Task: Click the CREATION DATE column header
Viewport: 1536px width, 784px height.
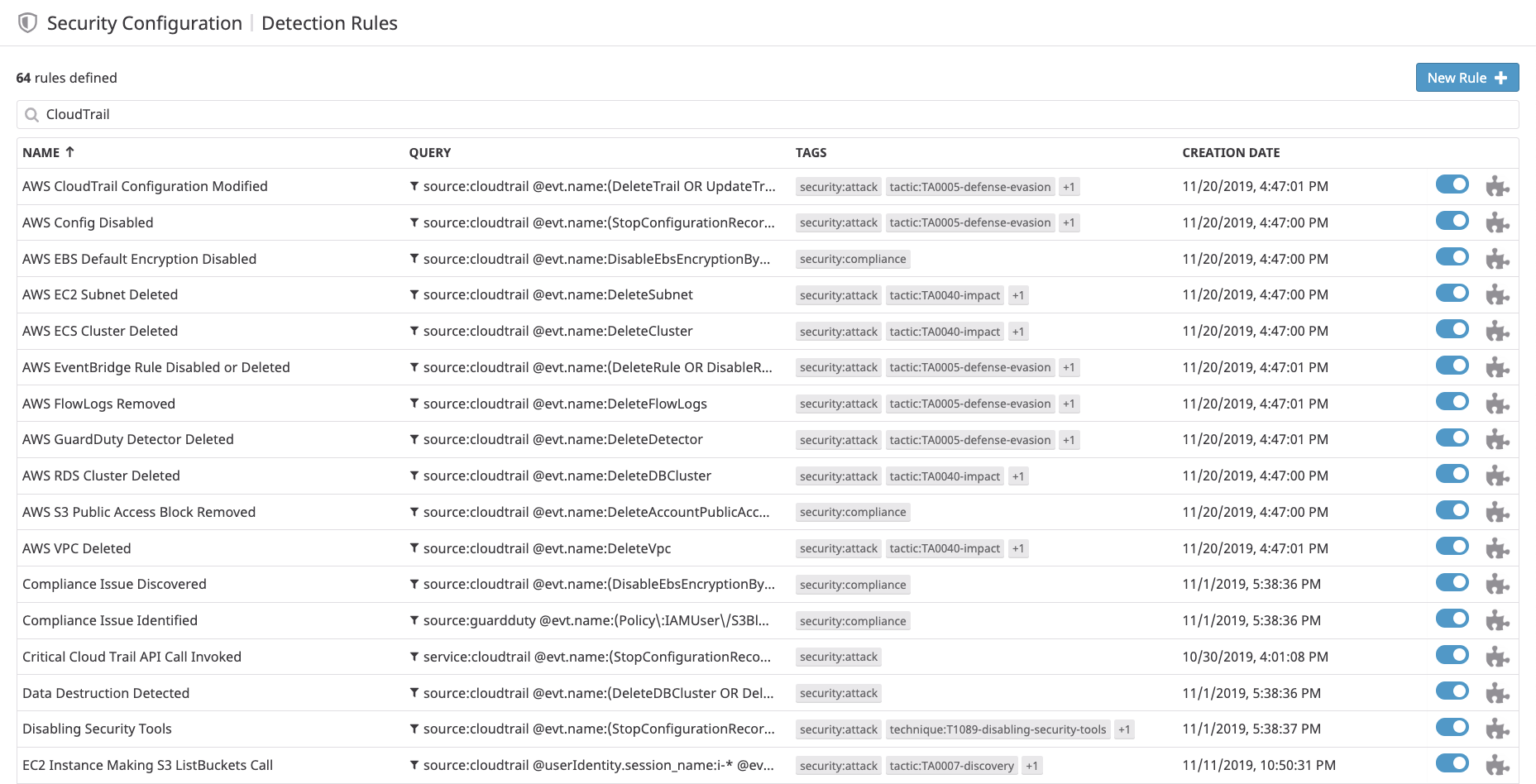Action: point(1231,153)
